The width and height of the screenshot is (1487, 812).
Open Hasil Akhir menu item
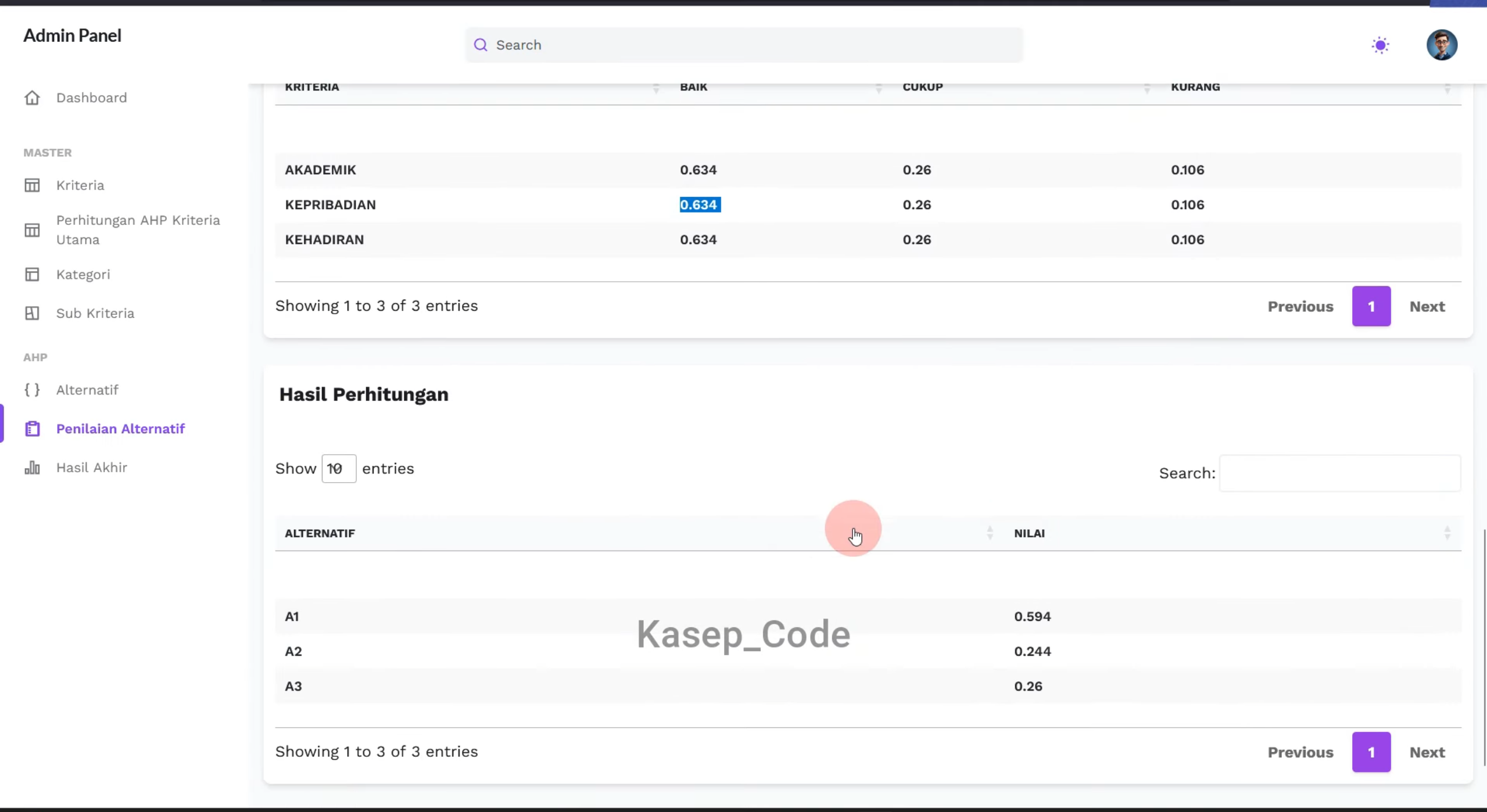(92, 468)
